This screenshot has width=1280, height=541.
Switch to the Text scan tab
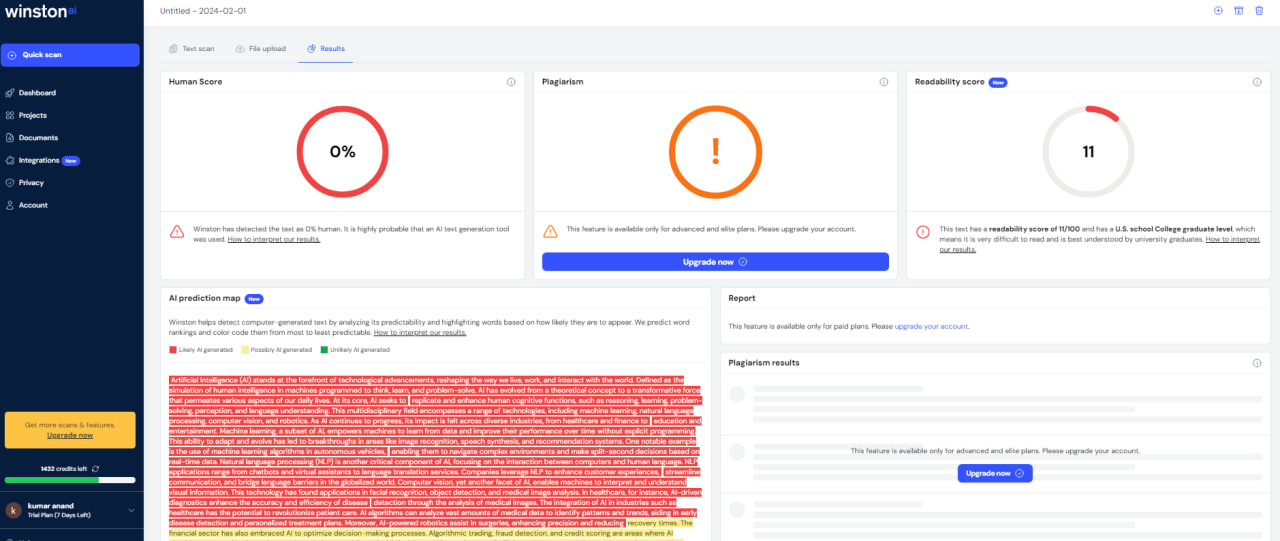click(190, 48)
